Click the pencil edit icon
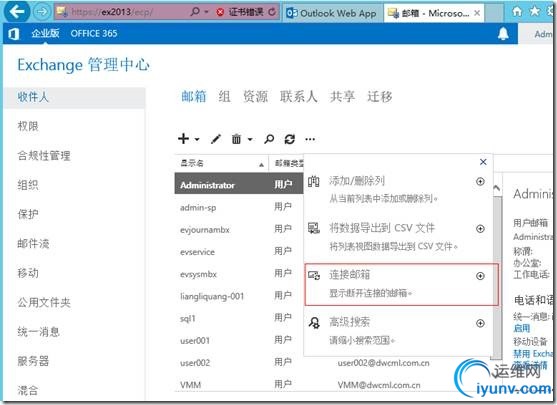Image resolution: width=557 pixels, height=405 pixels. click(216, 139)
